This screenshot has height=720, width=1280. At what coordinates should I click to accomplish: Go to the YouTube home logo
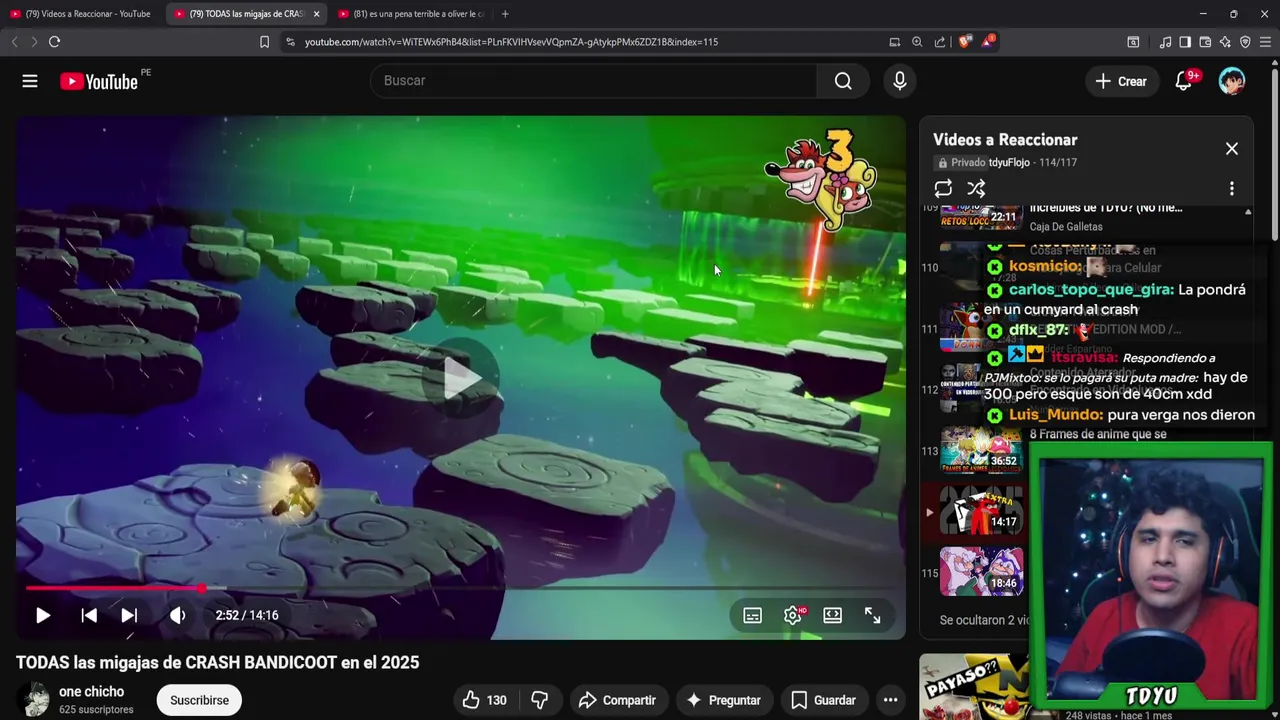click(98, 82)
